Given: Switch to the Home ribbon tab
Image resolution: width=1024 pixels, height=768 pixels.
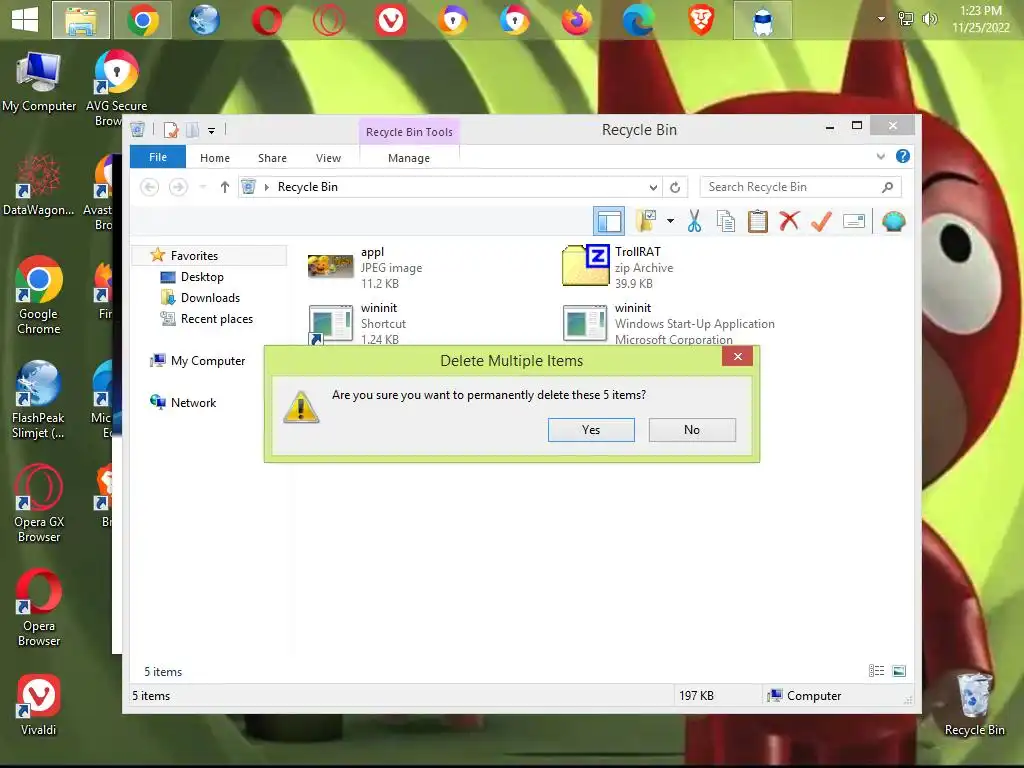Looking at the screenshot, I should pyautogui.click(x=215, y=158).
